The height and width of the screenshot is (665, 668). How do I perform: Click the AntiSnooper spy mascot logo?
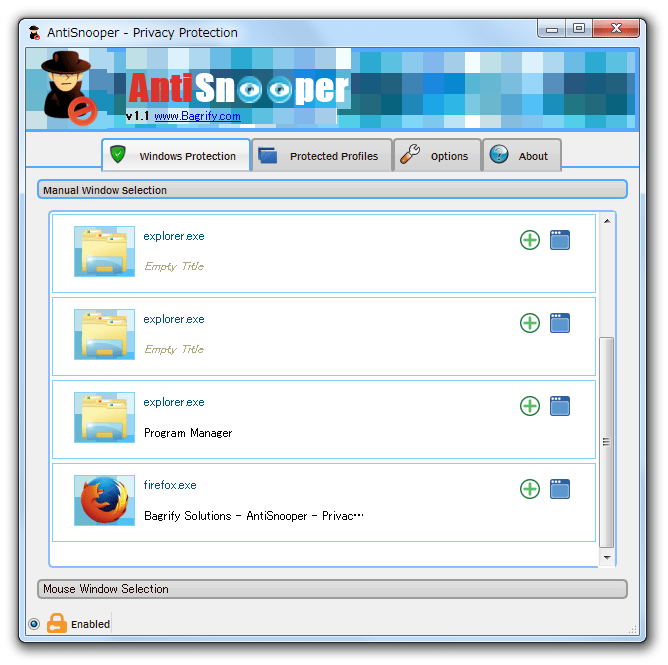[x=69, y=88]
